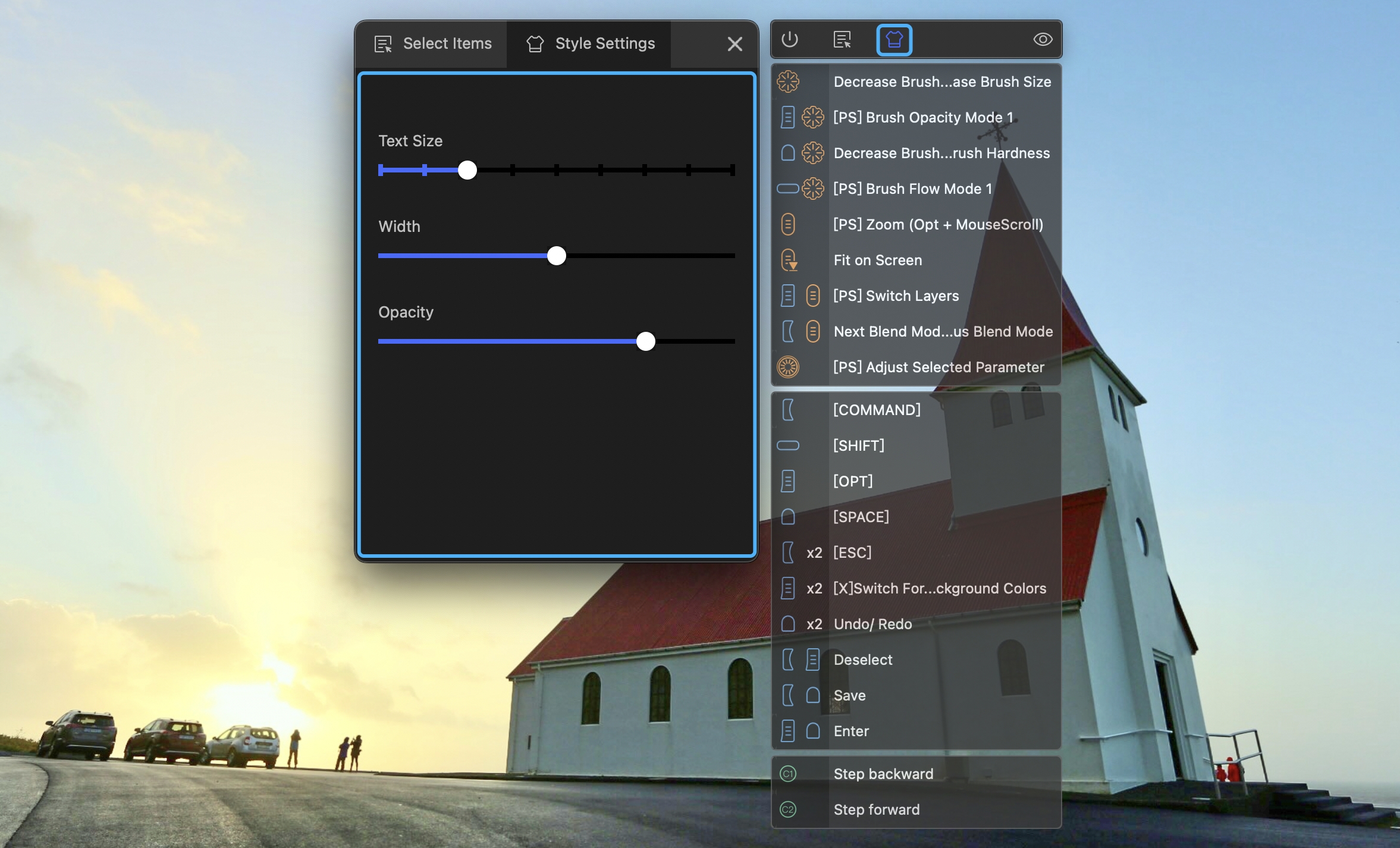Click the scroll wheel icon beside Zoom (Opt + MouseScroll)
The height and width of the screenshot is (848, 1400).
tap(788, 224)
